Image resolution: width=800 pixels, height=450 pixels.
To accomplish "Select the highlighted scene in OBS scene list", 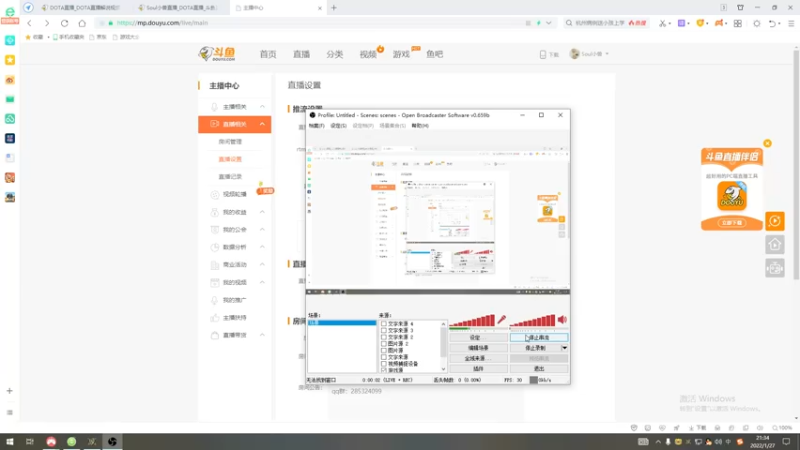I will point(342,323).
